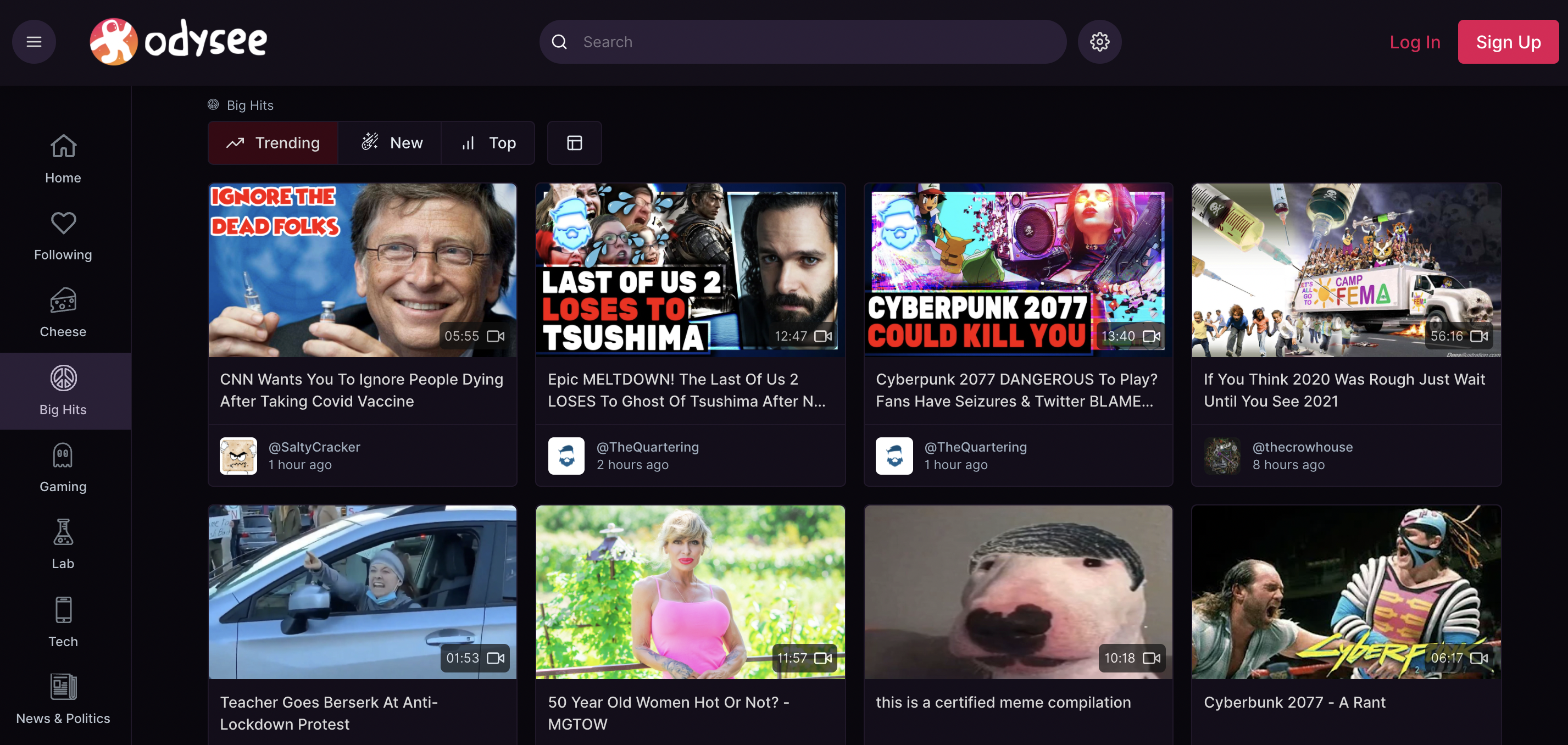Viewport: 1568px width, 745px height.
Task: Click the 05:55 duration badge
Action: 474,336
